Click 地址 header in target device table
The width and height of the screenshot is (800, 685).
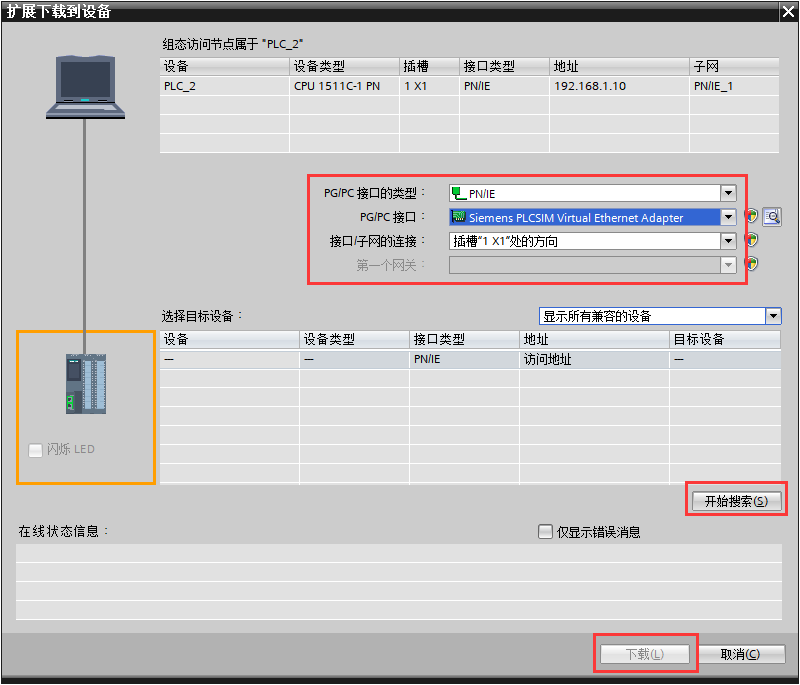coord(594,339)
